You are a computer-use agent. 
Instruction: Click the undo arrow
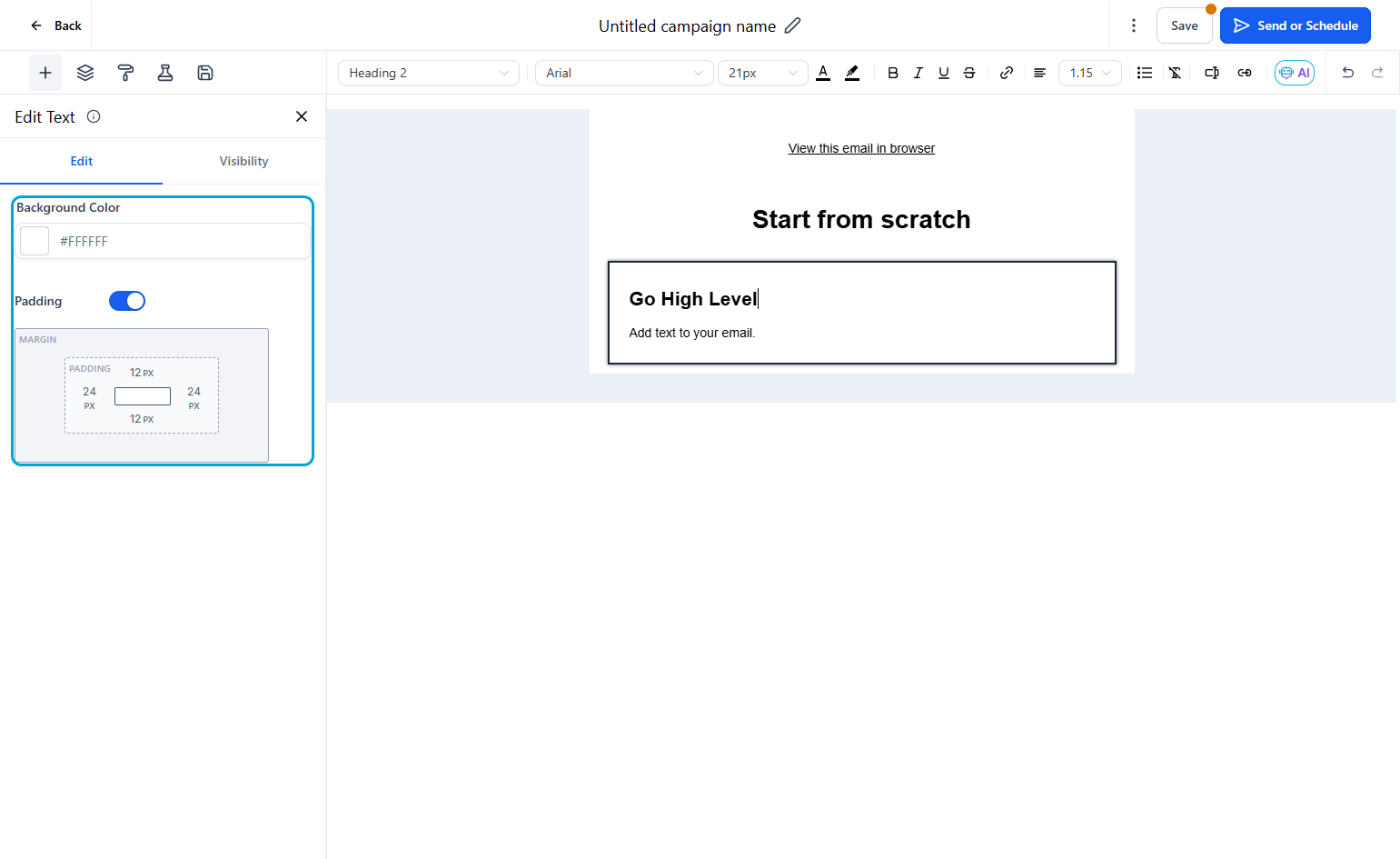coord(1348,73)
